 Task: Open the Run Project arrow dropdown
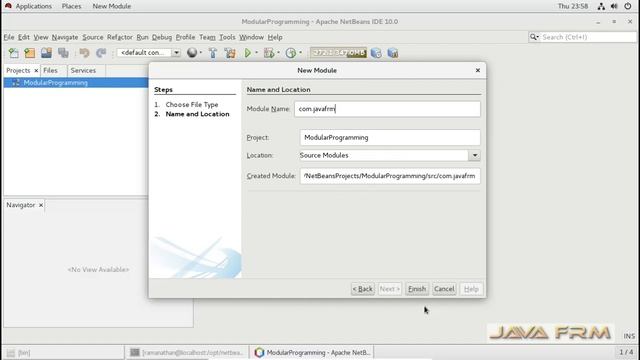coord(256,53)
